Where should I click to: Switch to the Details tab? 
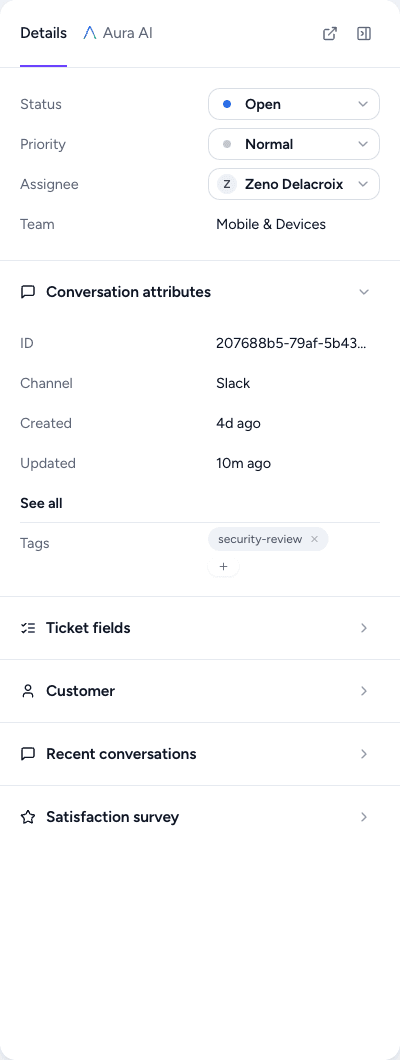tap(43, 33)
